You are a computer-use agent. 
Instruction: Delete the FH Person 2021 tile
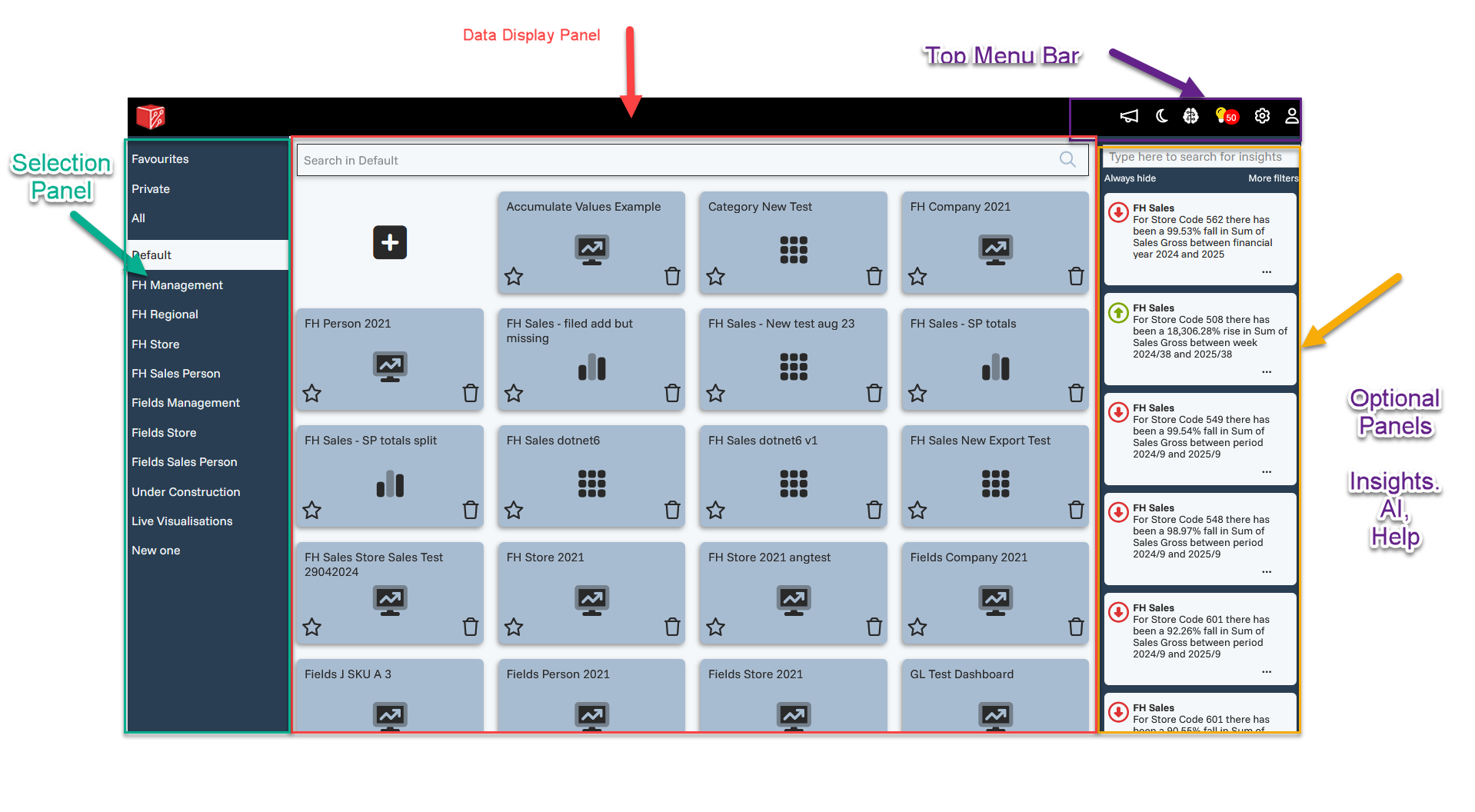[x=471, y=393]
